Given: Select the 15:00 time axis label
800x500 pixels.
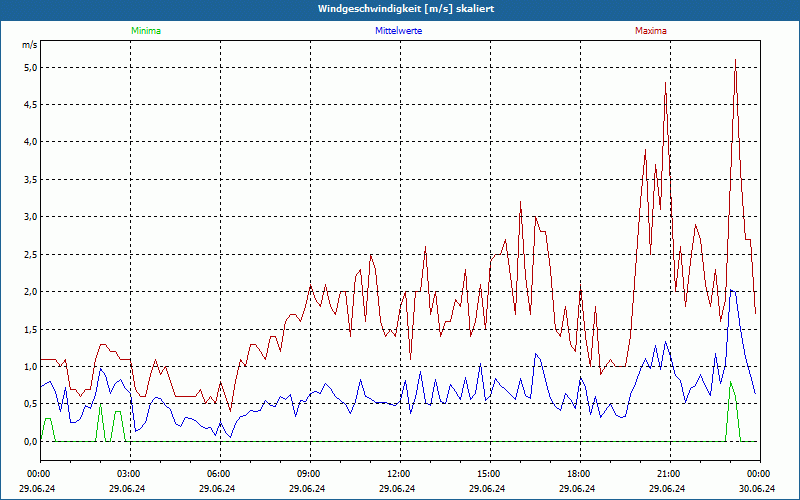Looking at the screenshot, I should (x=488, y=473).
